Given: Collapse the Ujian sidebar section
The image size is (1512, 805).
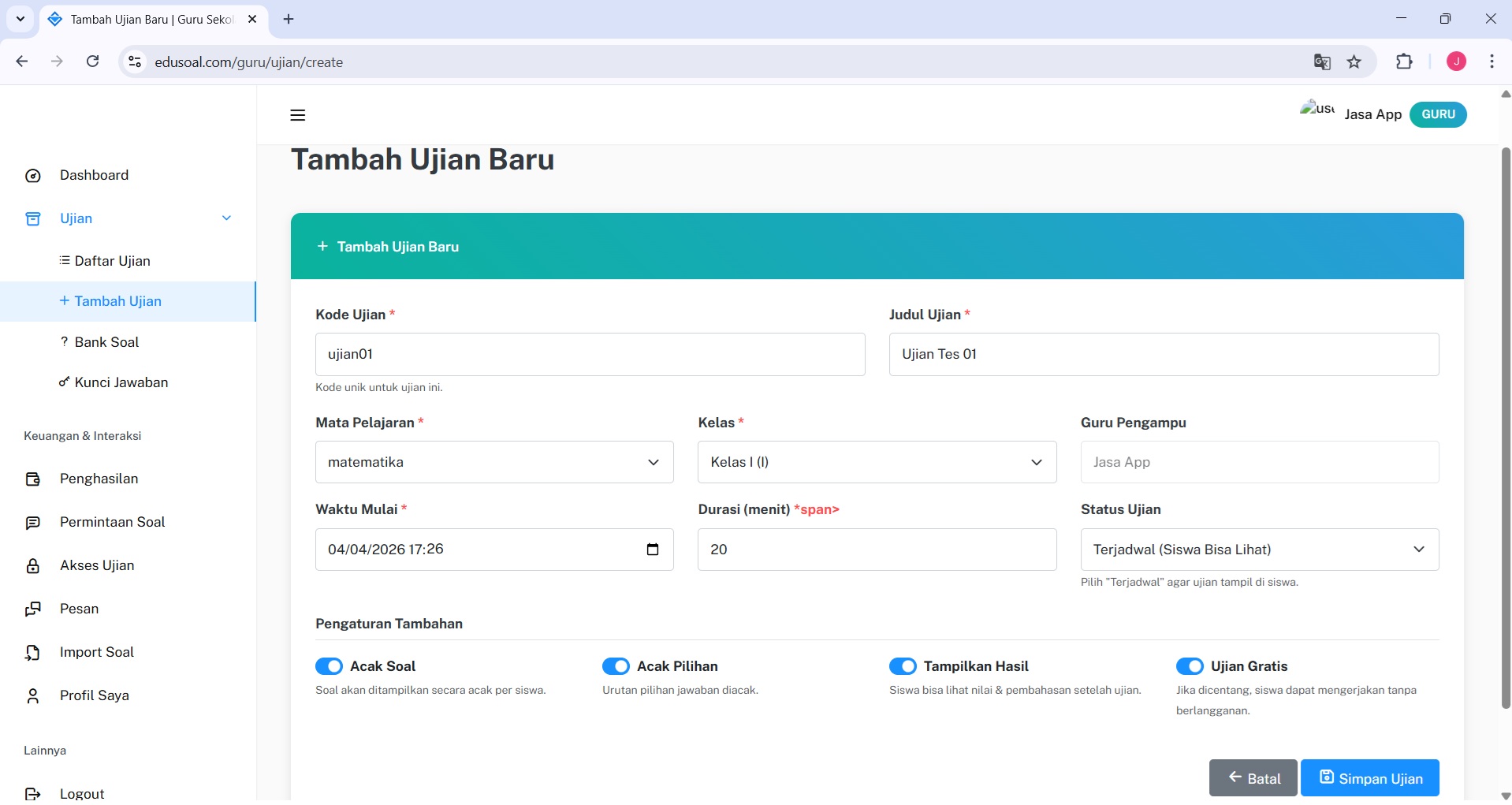Looking at the screenshot, I should point(226,218).
